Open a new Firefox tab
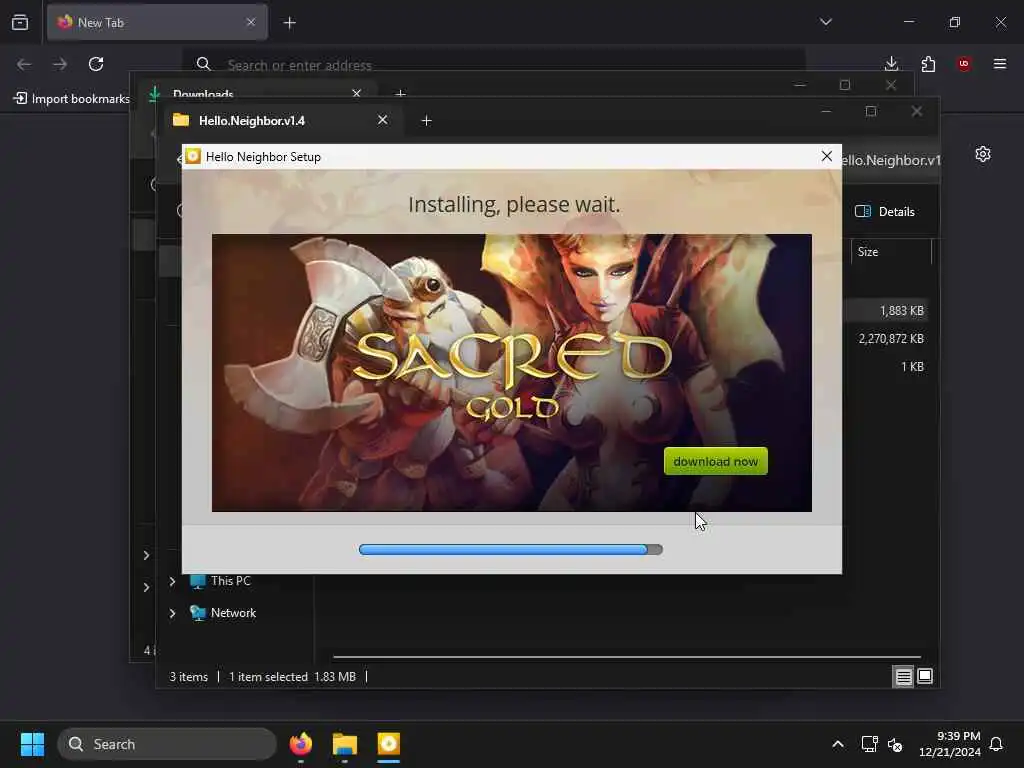Image resolution: width=1024 pixels, height=768 pixels. tap(289, 23)
